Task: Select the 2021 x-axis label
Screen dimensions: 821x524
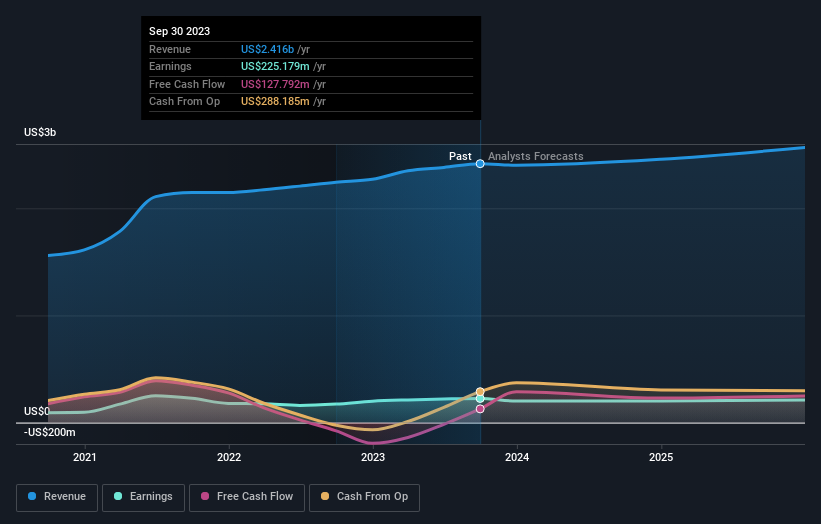Action: coord(85,457)
